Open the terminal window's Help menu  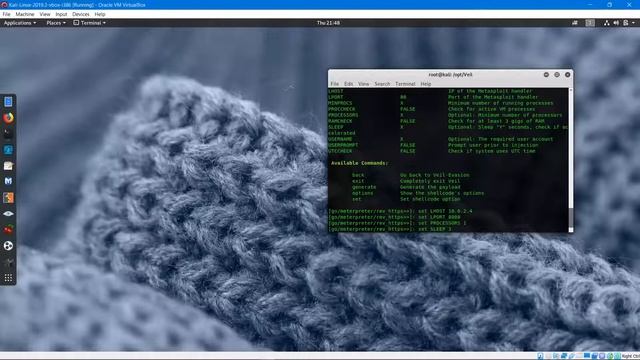(426, 84)
